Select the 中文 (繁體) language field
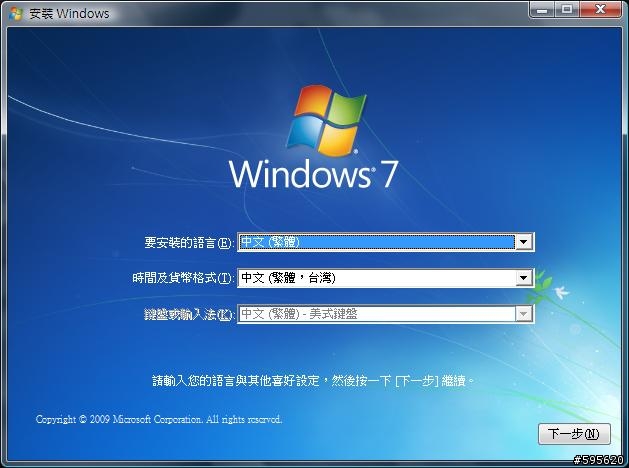 tap(386, 242)
